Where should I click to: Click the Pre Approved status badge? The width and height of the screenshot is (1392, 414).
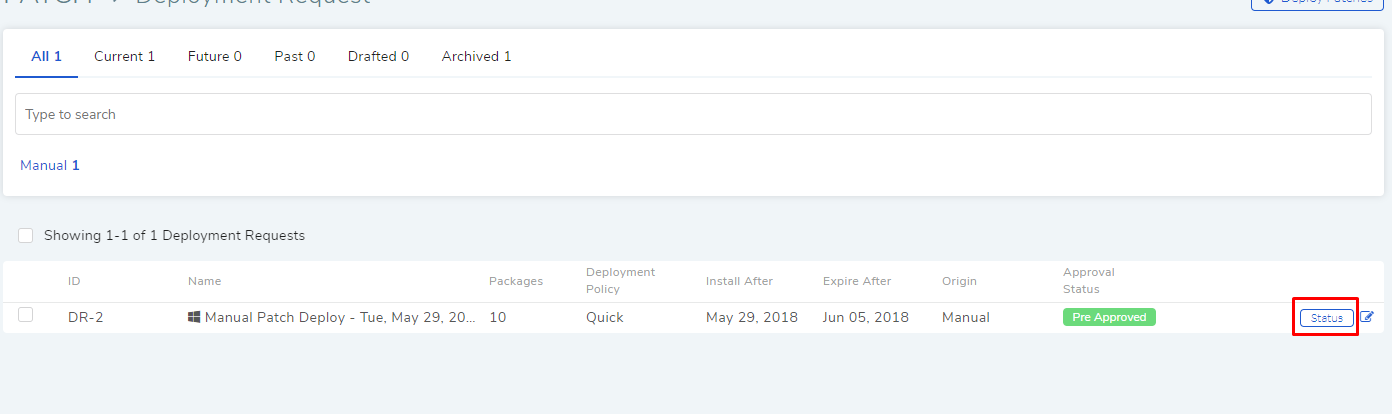[x=1109, y=317]
